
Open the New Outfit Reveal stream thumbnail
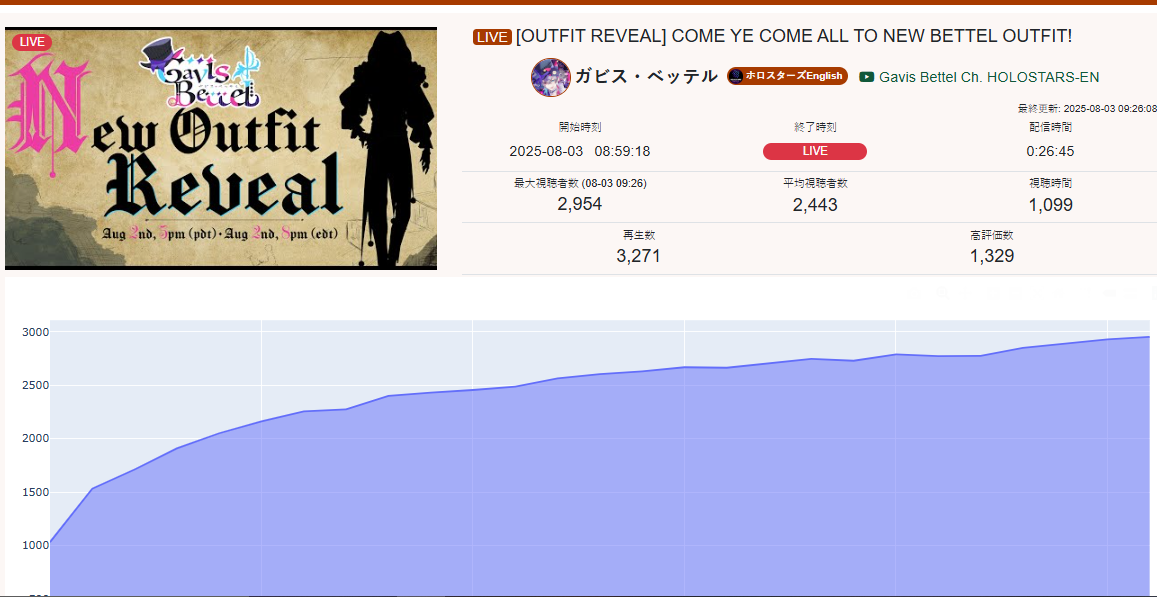(221, 148)
